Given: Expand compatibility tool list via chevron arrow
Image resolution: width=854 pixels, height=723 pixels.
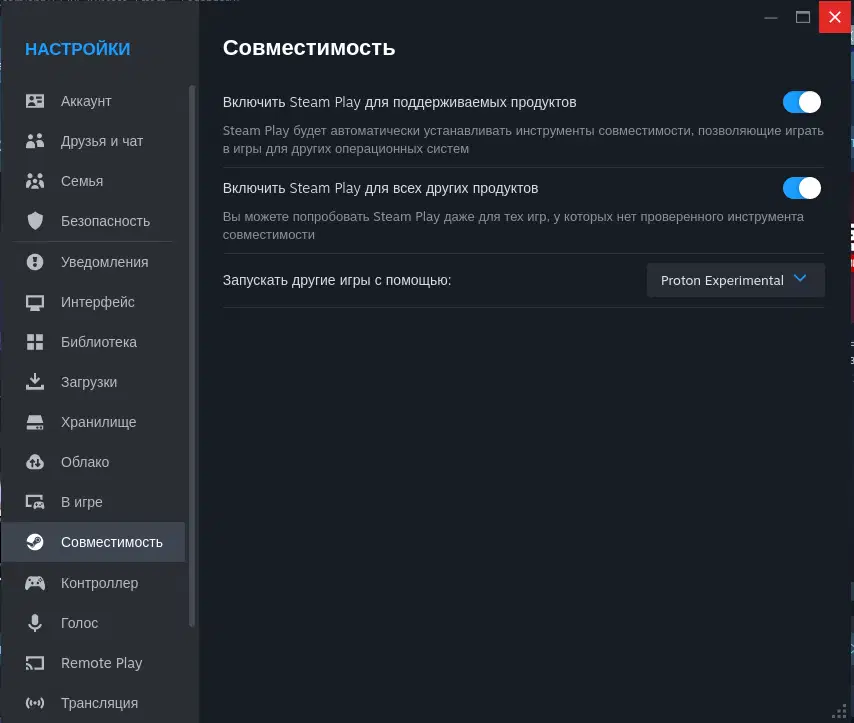Looking at the screenshot, I should tap(799, 279).
